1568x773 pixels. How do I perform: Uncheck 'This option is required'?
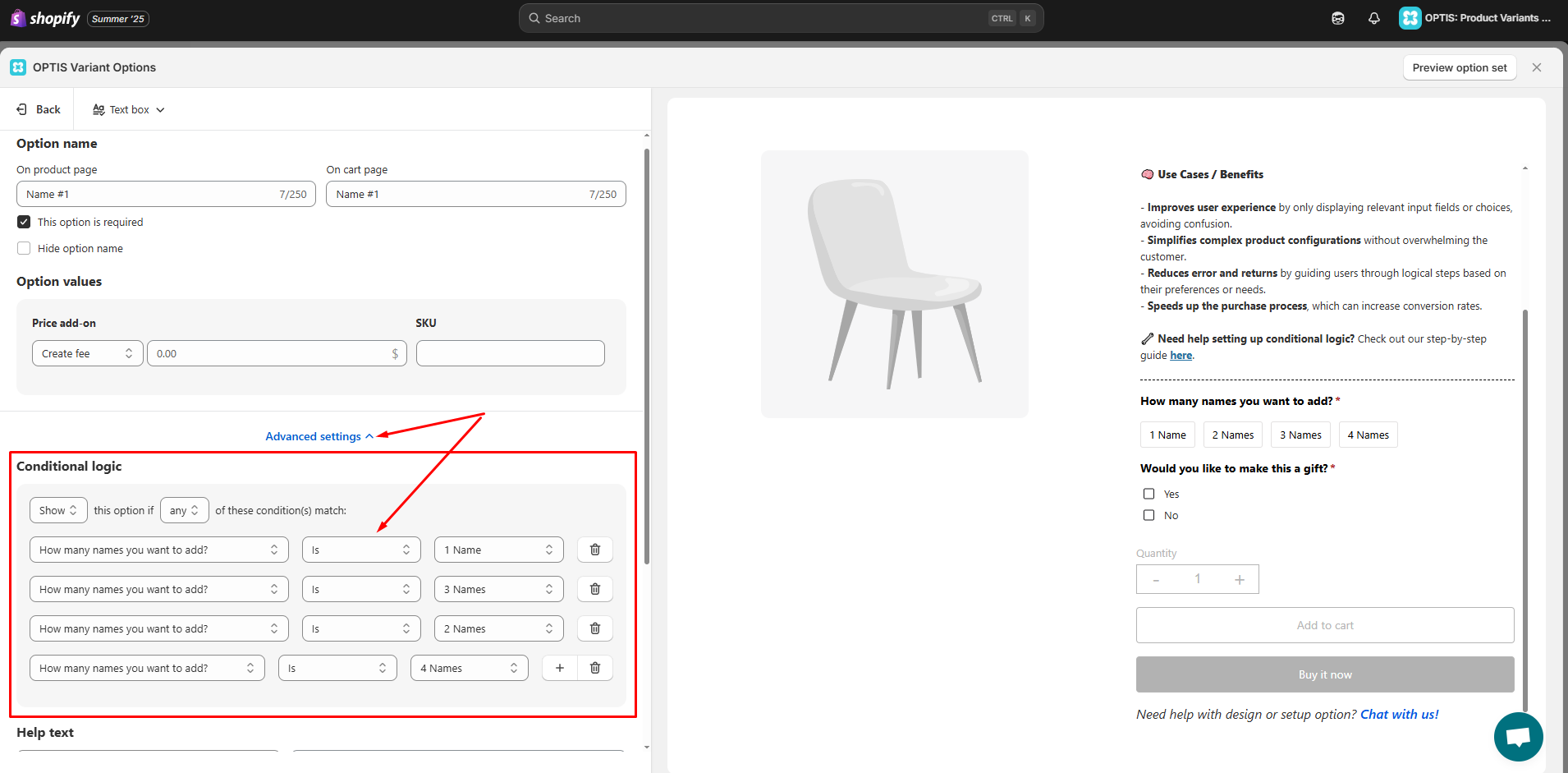(x=24, y=222)
